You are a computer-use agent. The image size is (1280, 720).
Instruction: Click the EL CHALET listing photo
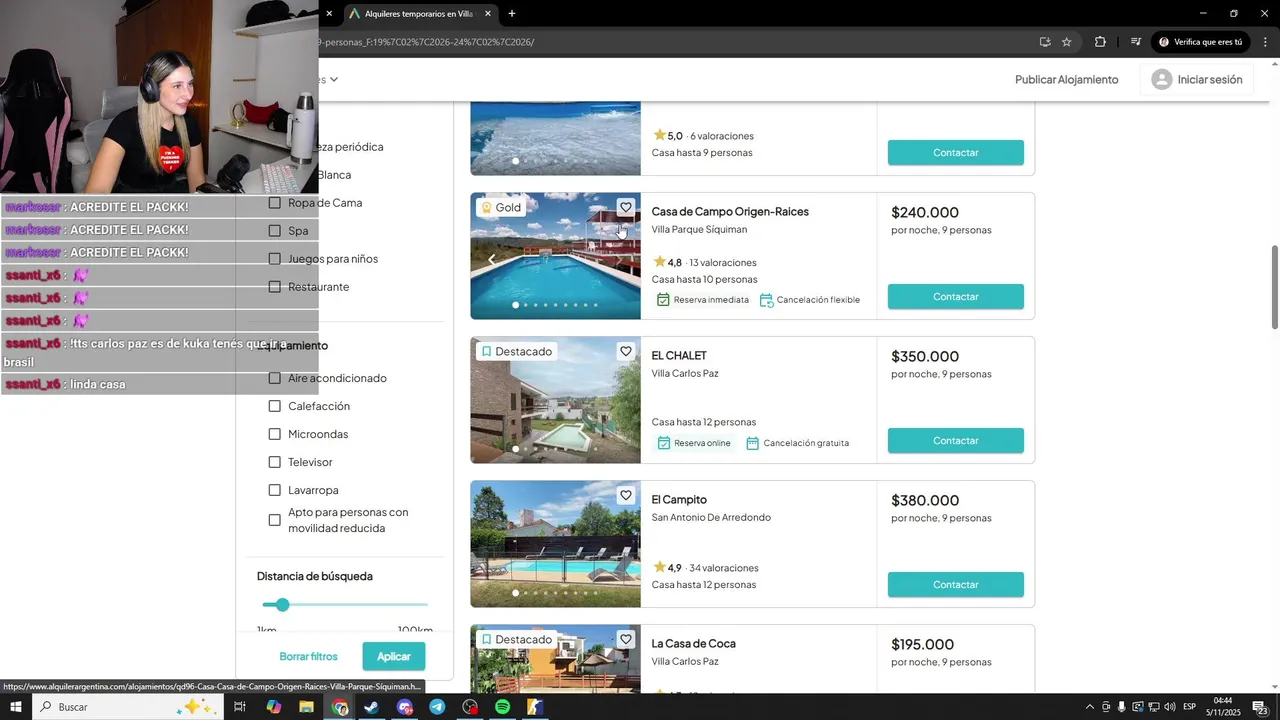[555, 400]
